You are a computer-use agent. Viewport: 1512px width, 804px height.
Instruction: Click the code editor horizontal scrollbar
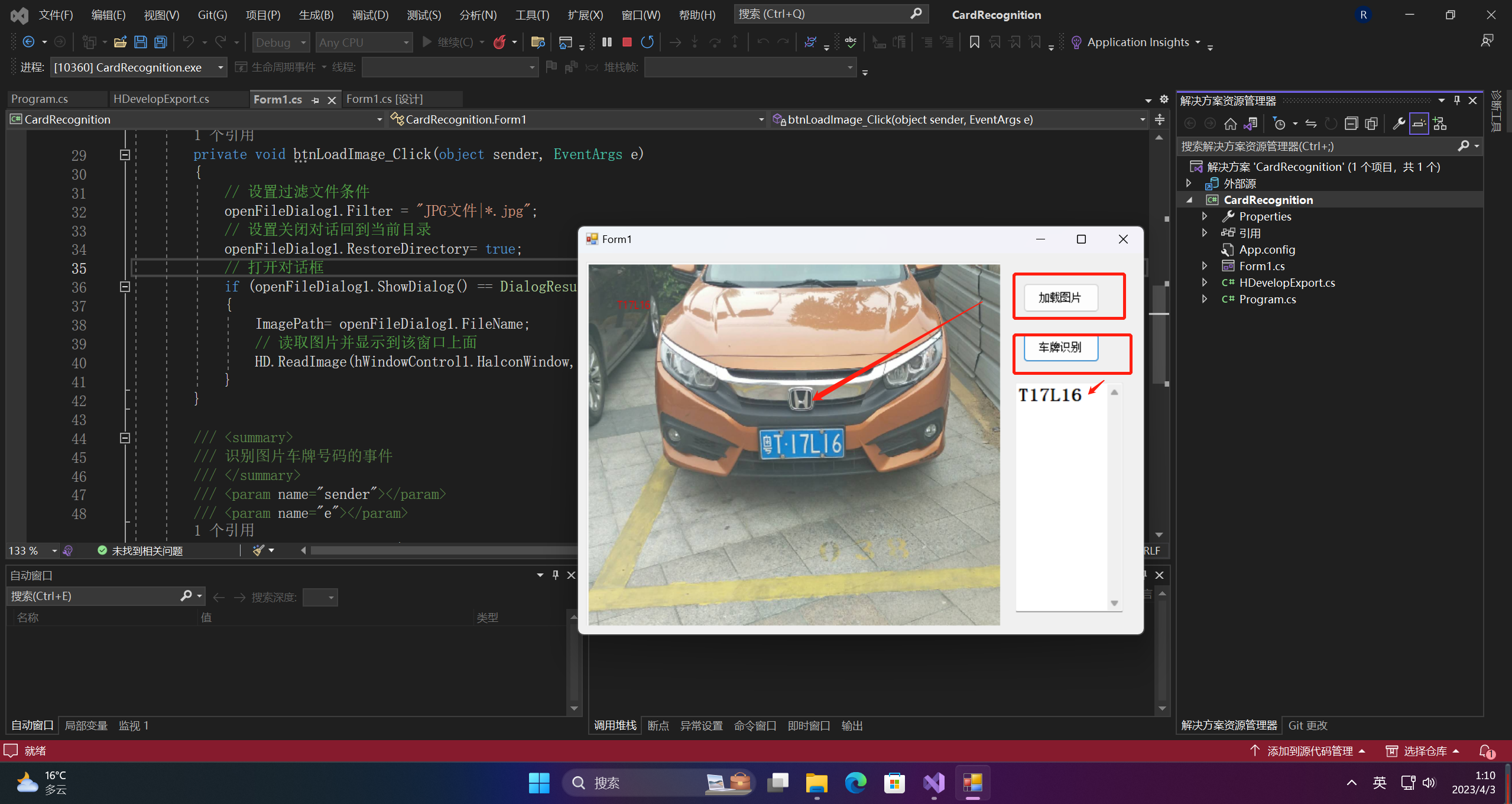pyautogui.click(x=443, y=550)
